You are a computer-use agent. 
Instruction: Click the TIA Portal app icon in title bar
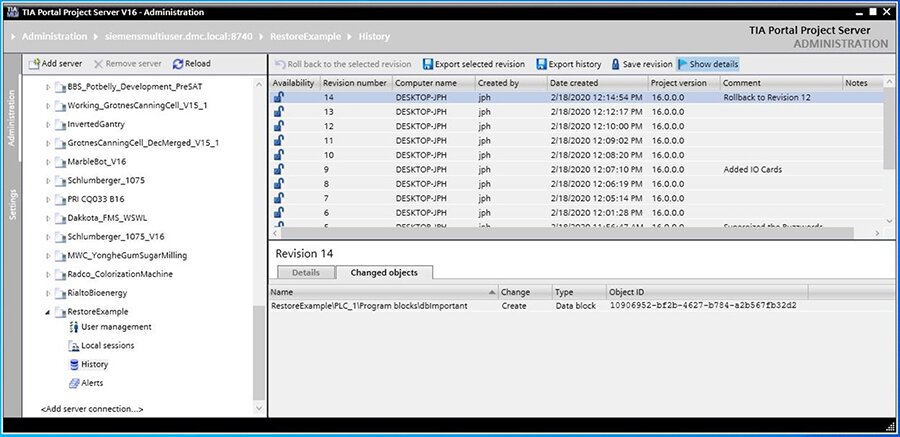tap(12, 11)
